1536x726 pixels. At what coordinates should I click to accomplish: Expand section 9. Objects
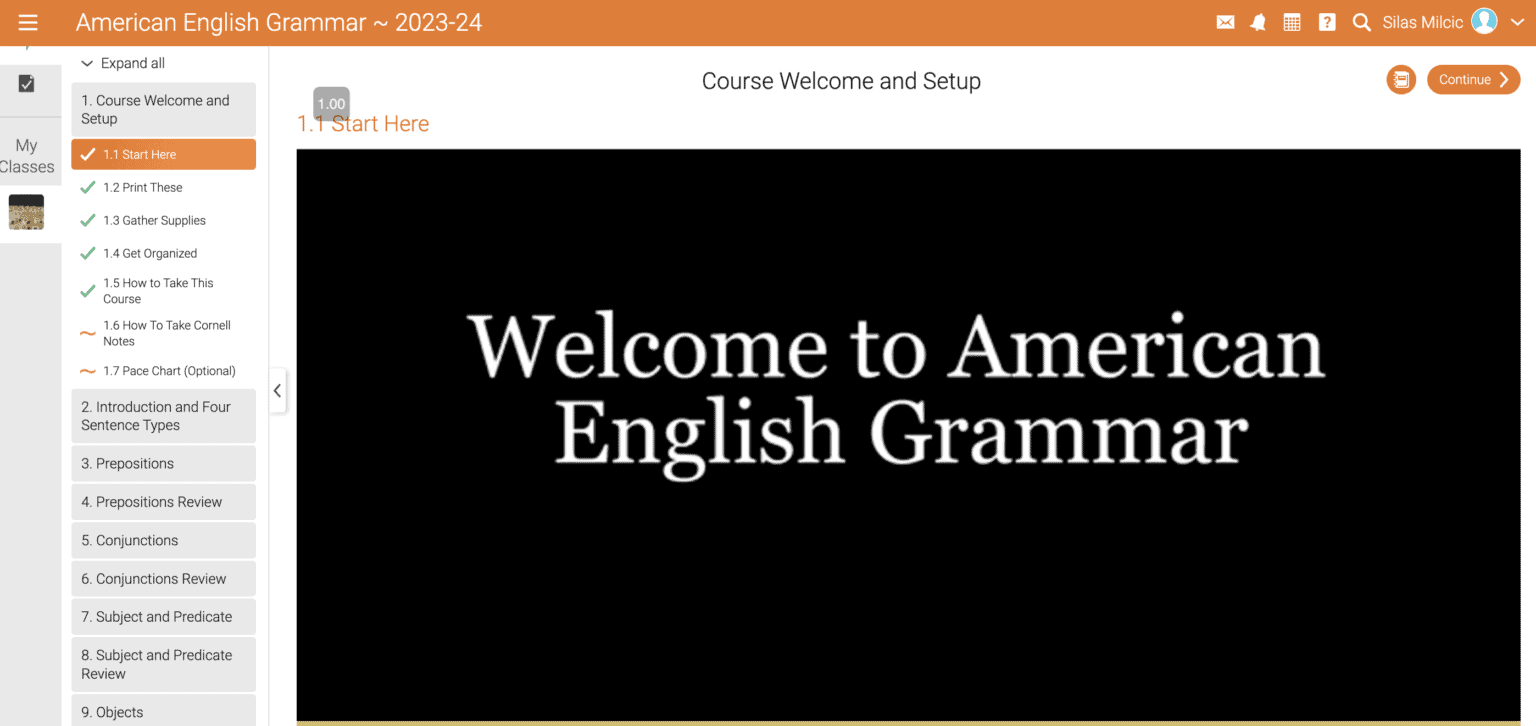point(163,710)
